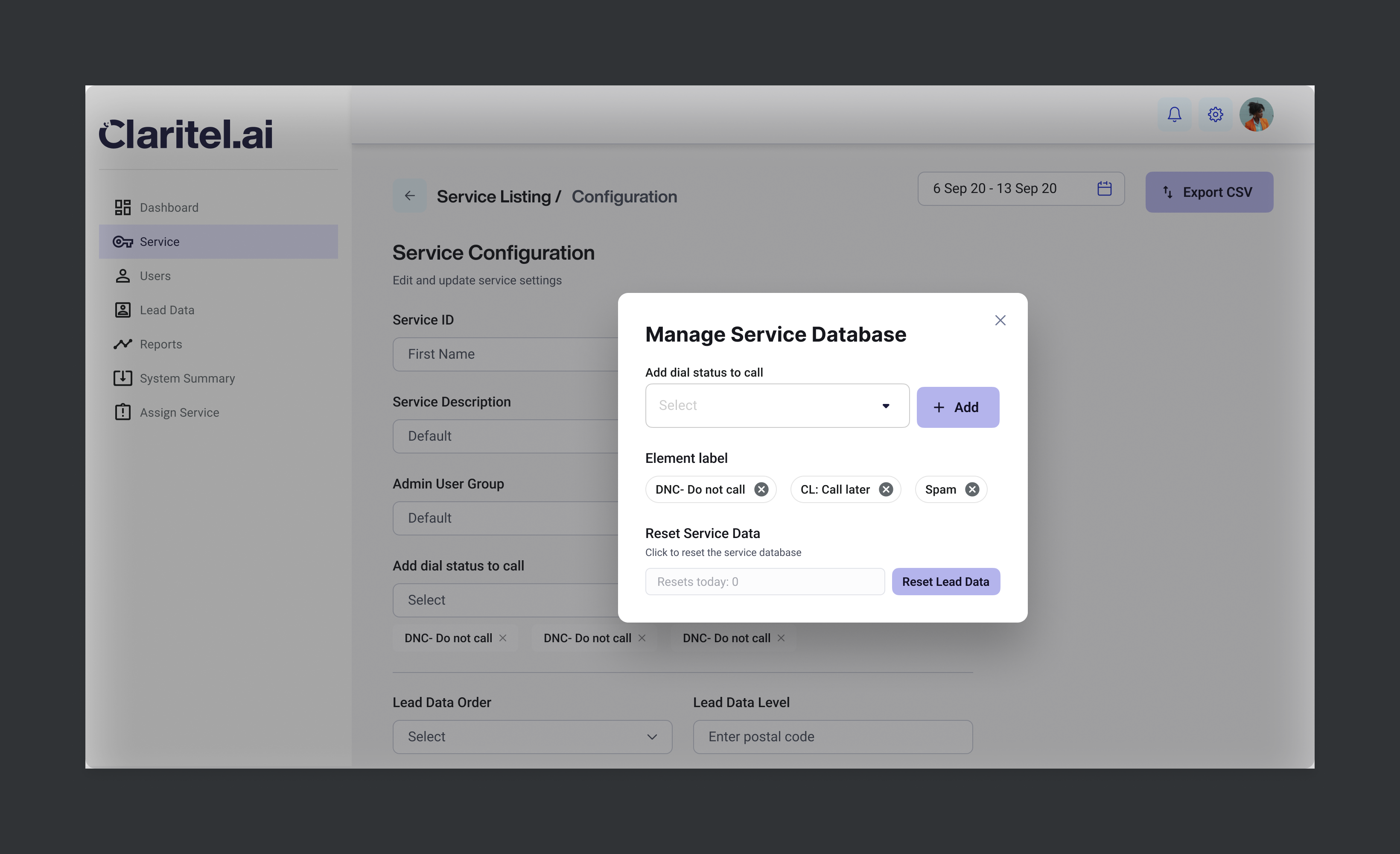Click the Export CSV button
Image resolution: width=1400 pixels, height=854 pixels.
point(1208,192)
